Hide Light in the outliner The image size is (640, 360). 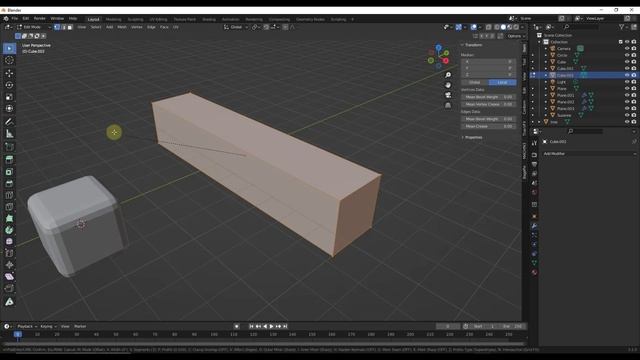point(627,82)
